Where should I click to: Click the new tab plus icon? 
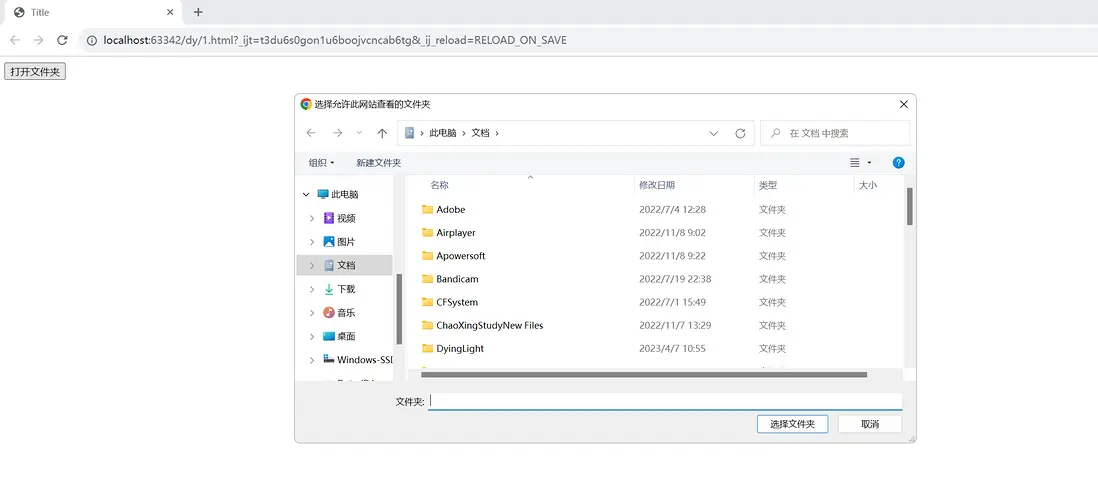[x=198, y=12]
